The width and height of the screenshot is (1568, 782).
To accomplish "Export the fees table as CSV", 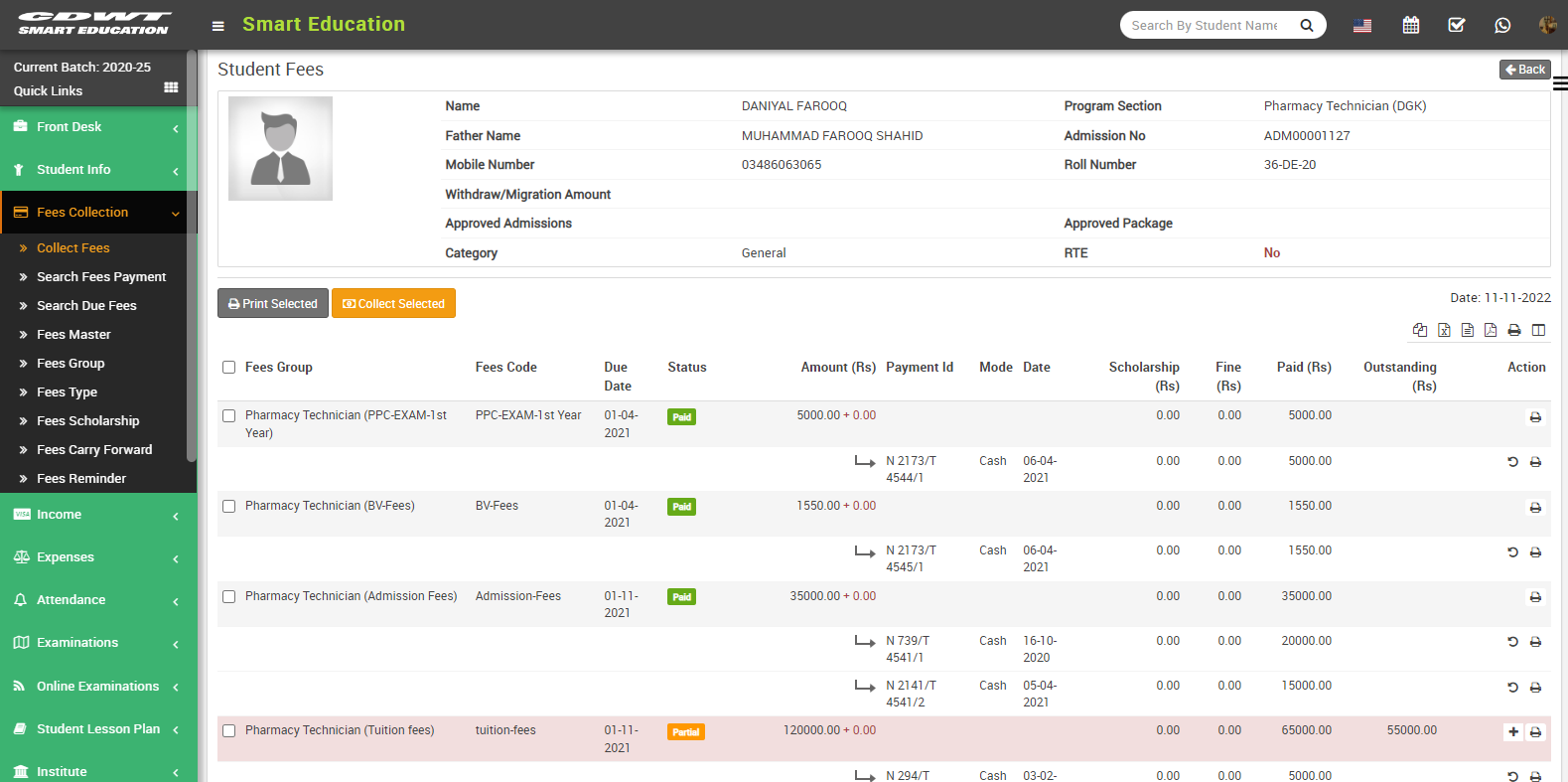I will pyautogui.click(x=1467, y=330).
